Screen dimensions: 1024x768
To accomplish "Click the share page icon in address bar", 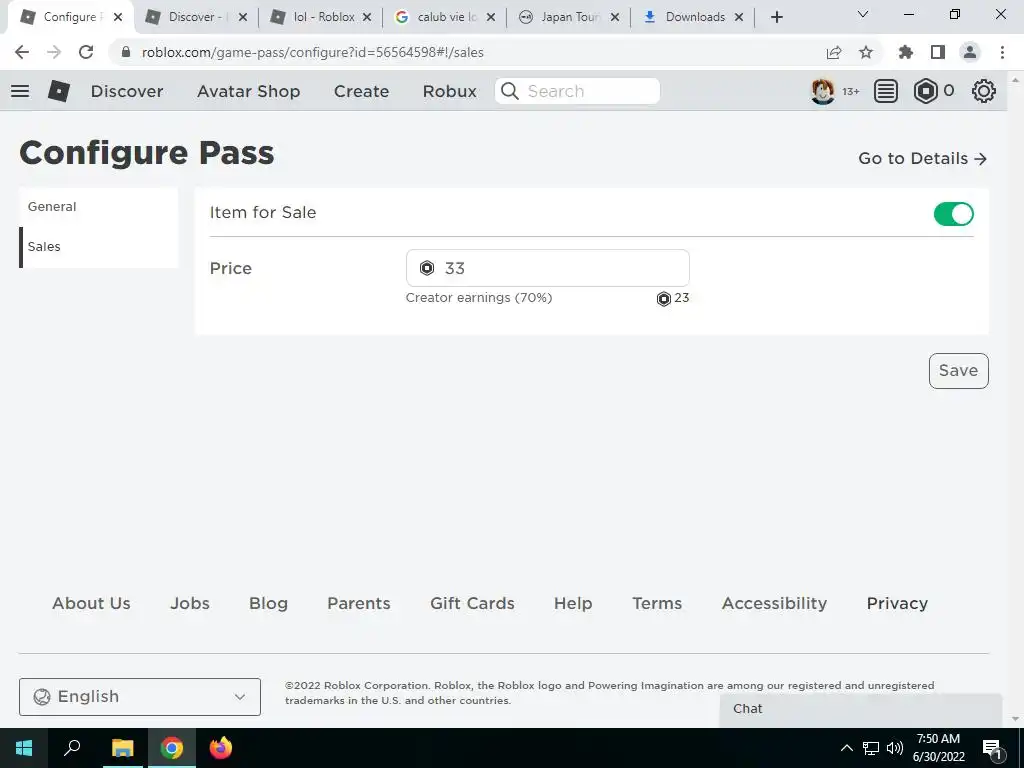I will 834,53.
